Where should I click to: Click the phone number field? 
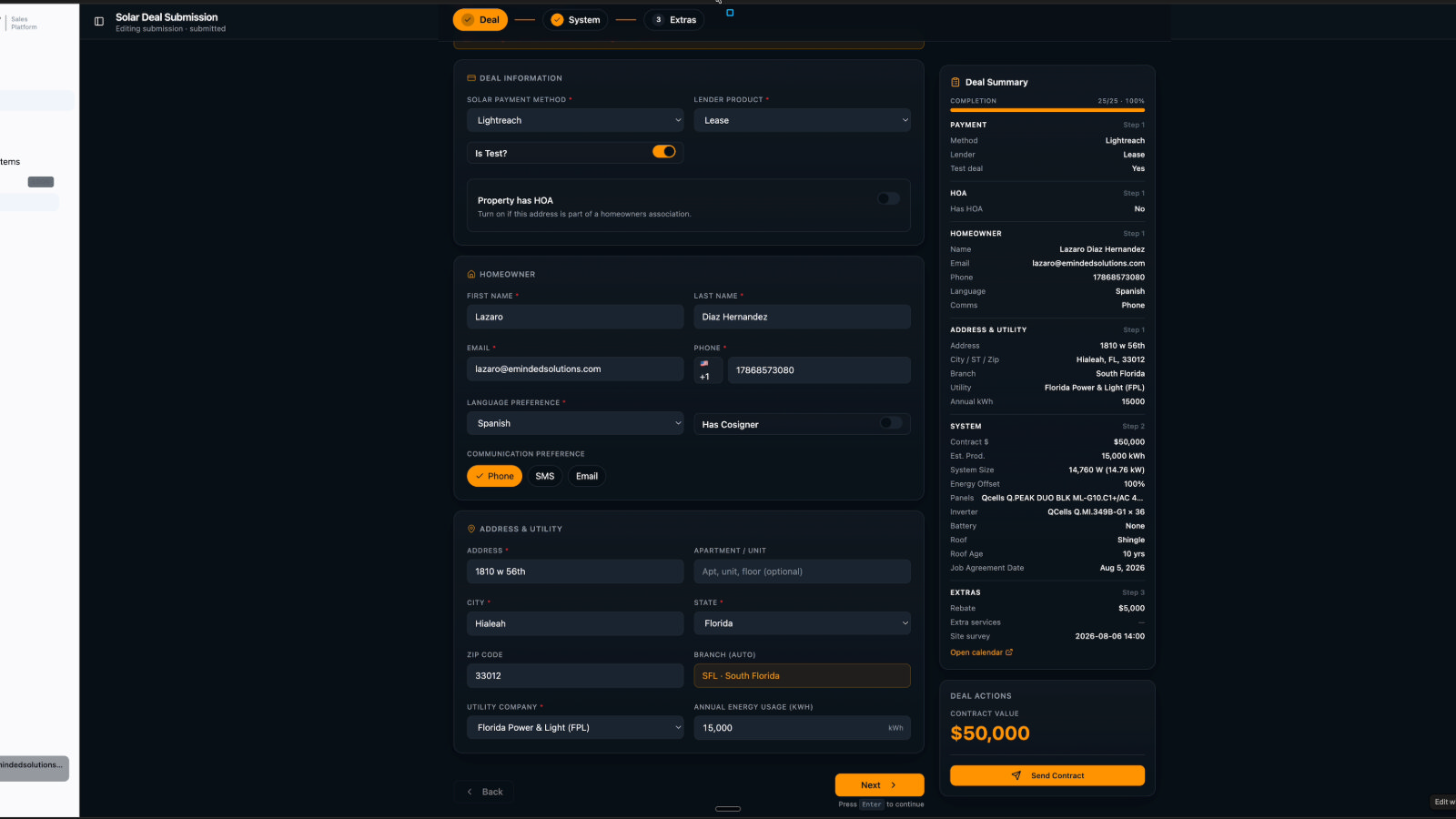pos(819,369)
